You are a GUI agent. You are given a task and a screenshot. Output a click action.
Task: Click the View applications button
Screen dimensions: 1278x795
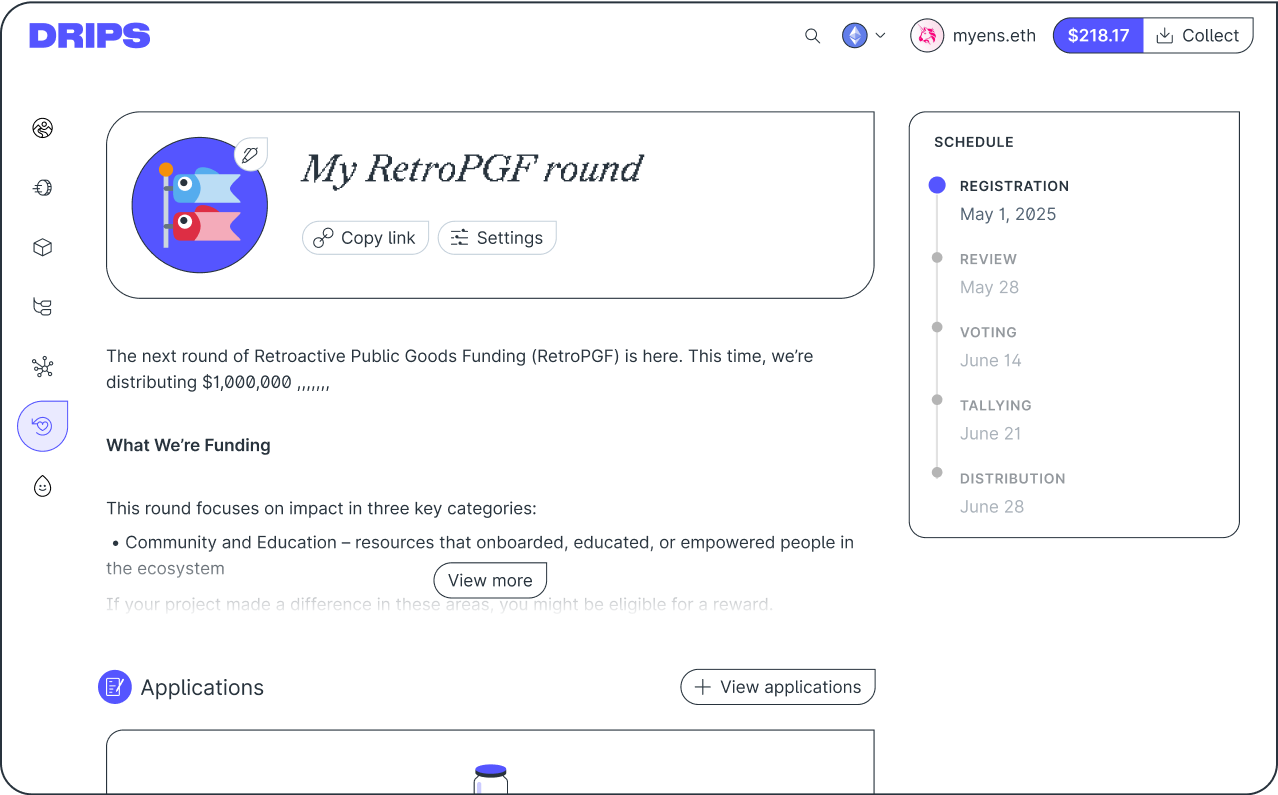(x=777, y=687)
